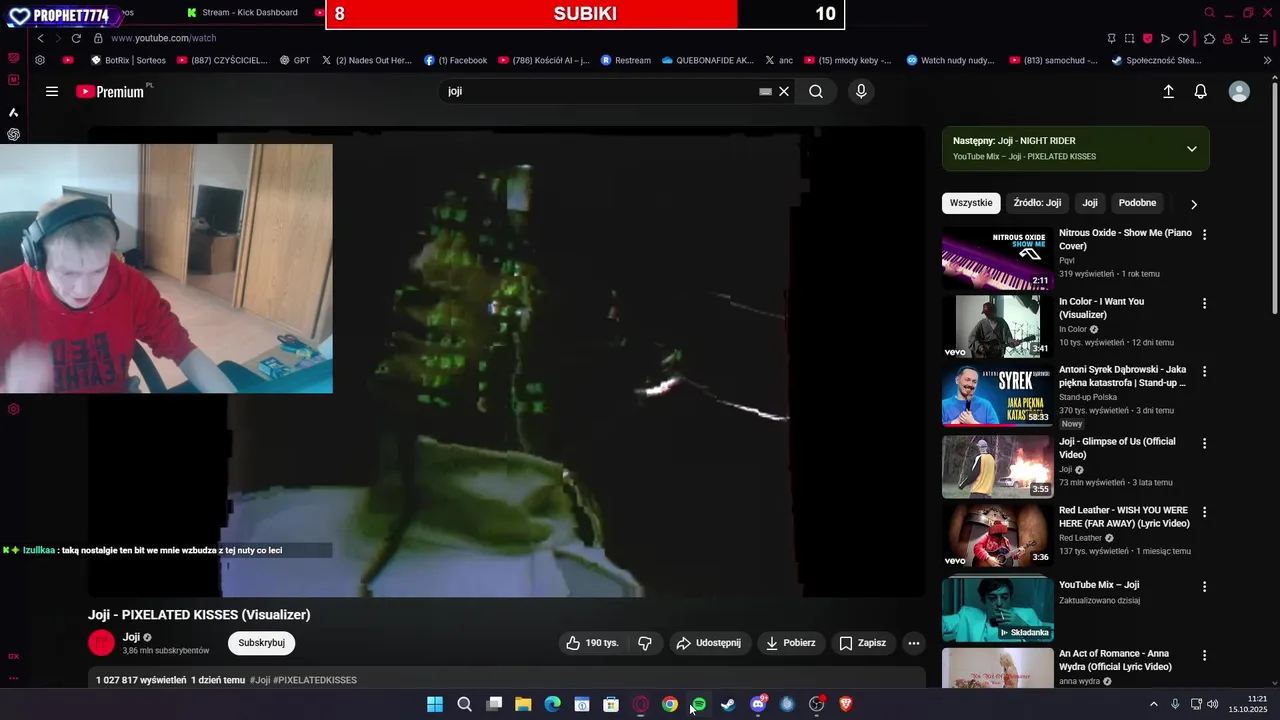Like the video with thumbs up

[593, 643]
